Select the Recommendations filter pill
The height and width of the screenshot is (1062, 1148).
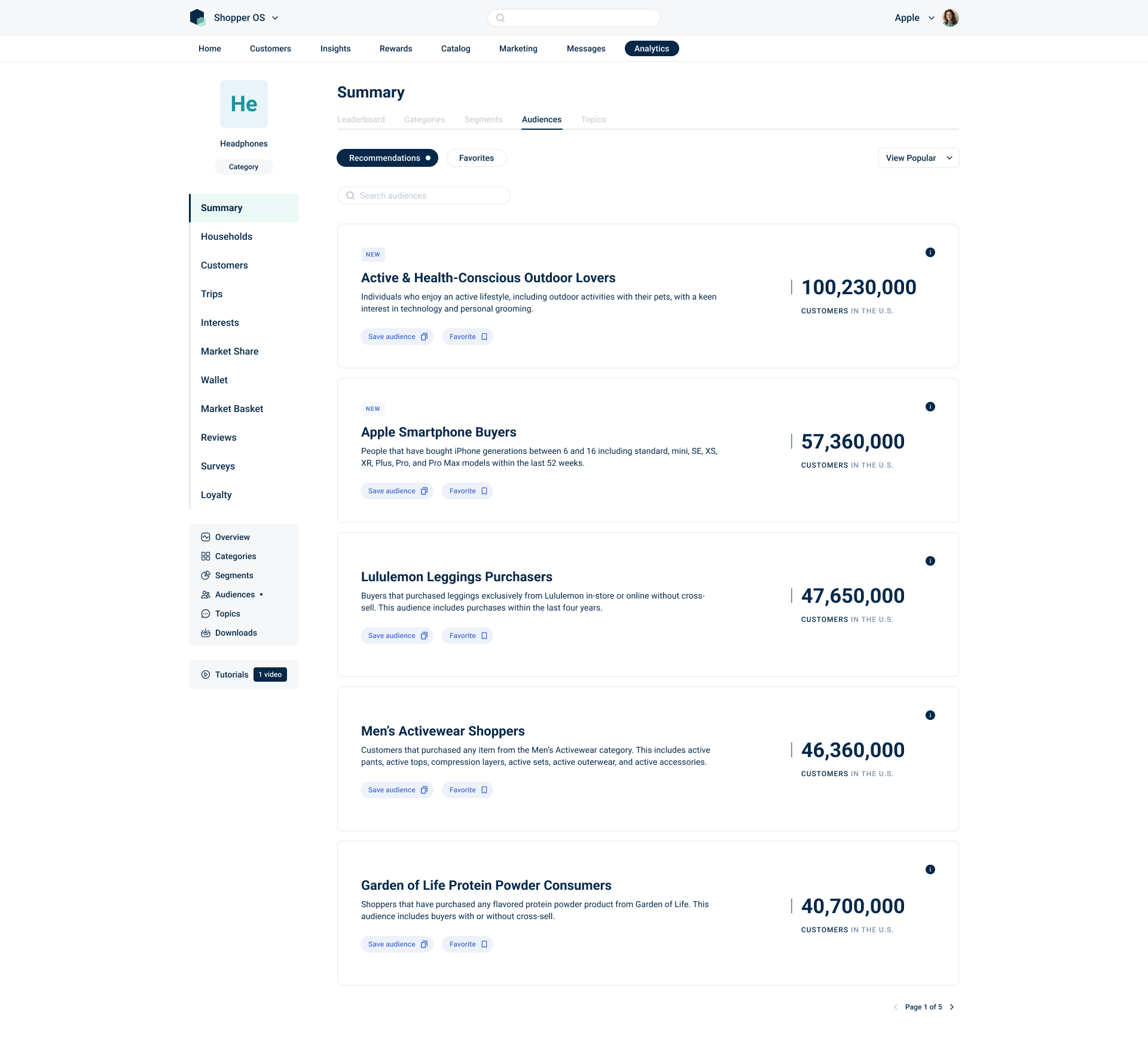[x=387, y=158]
